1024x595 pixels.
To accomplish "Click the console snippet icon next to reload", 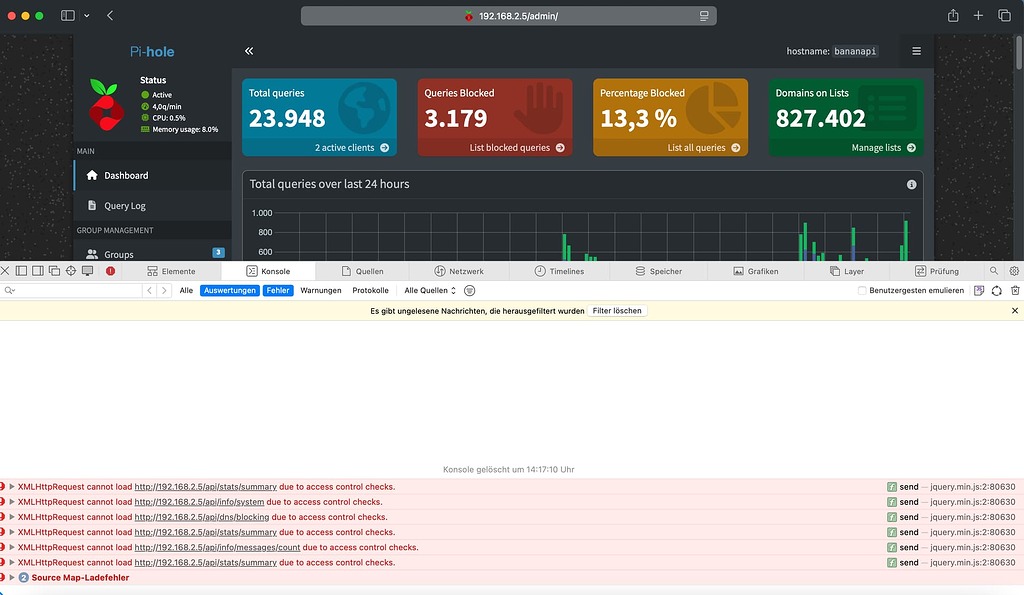I will 979,291.
